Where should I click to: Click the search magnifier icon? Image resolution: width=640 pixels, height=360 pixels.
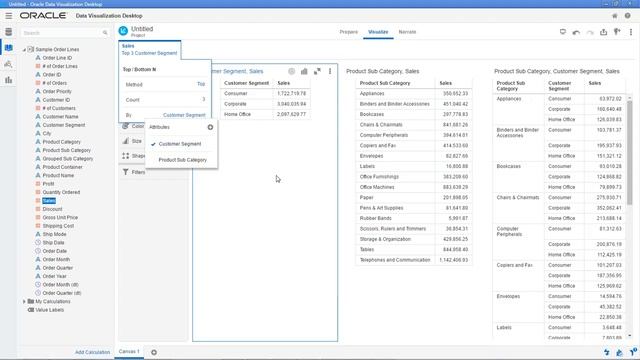click(x=105, y=33)
